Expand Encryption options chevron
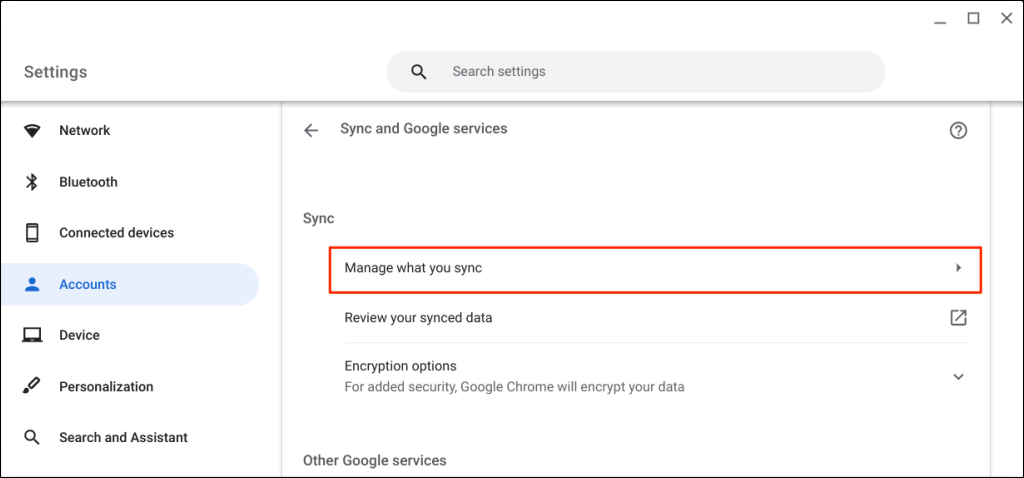Image resolution: width=1024 pixels, height=478 pixels. coord(958,376)
